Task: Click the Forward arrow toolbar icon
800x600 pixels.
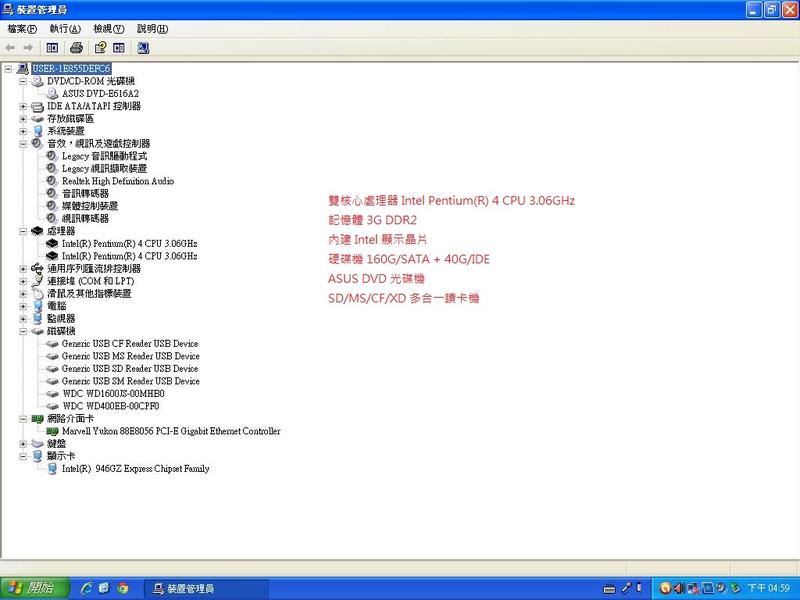Action: (28, 48)
